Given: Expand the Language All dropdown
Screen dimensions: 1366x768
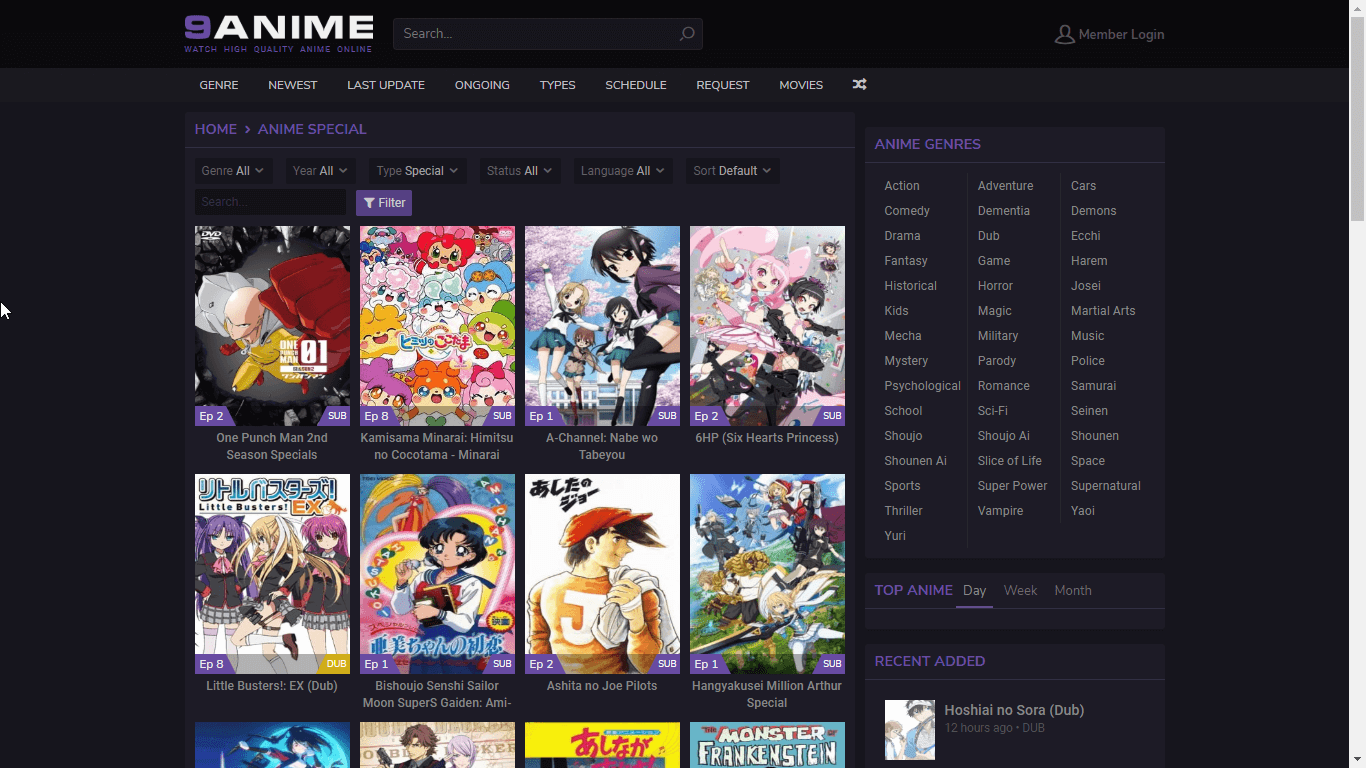Looking at the screenshot, I should [622, 171].
